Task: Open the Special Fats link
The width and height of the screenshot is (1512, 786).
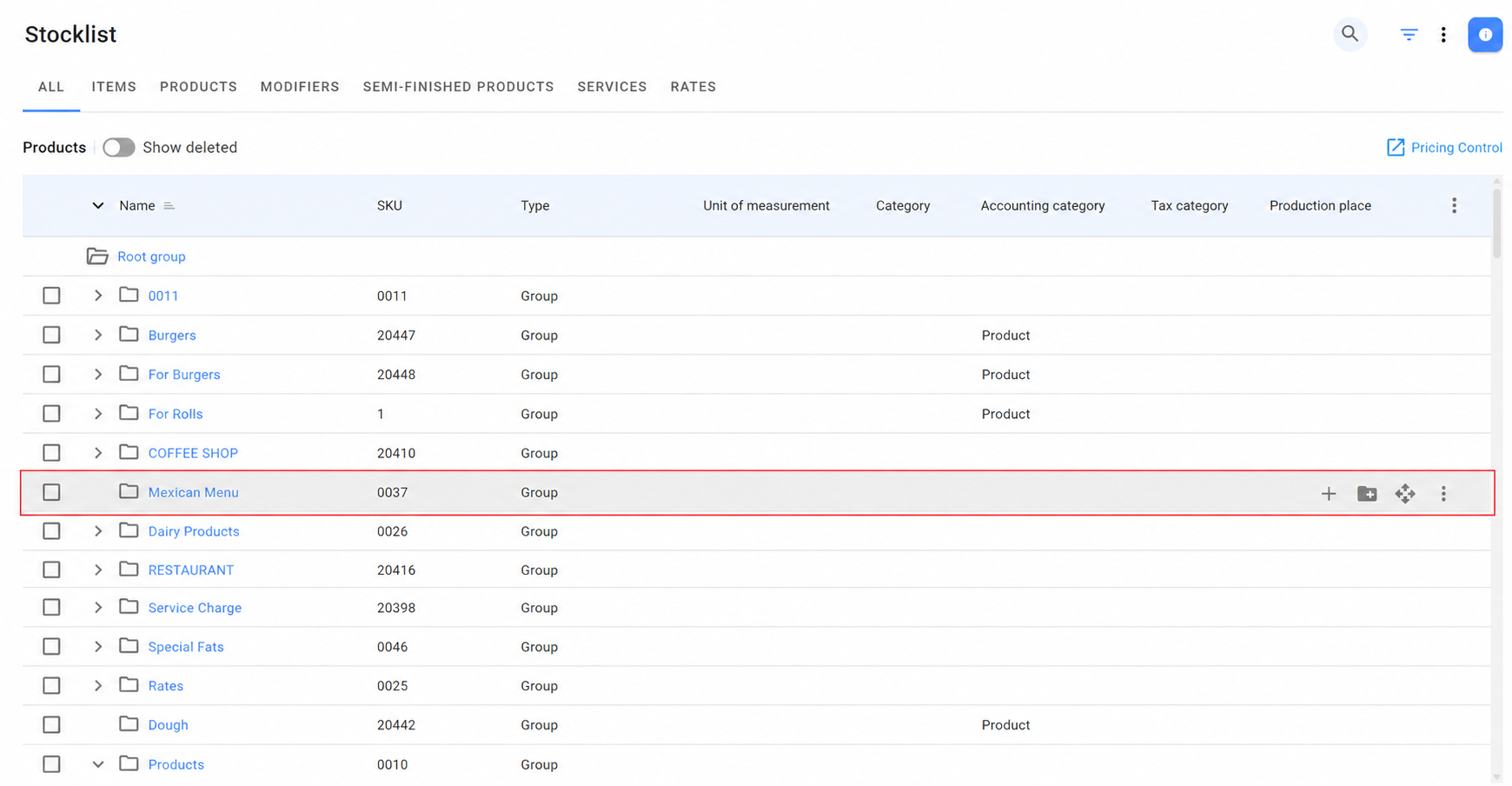Action: coord(186,647)
